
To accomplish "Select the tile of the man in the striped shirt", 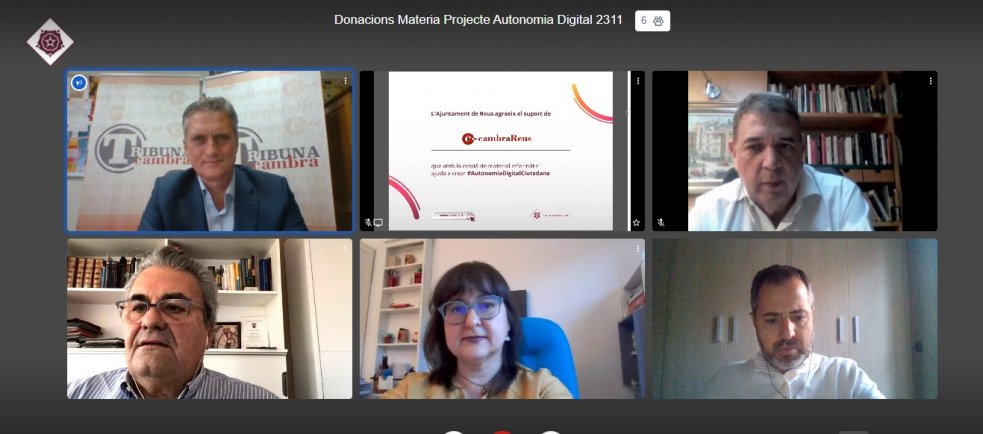I will point(210,319).
